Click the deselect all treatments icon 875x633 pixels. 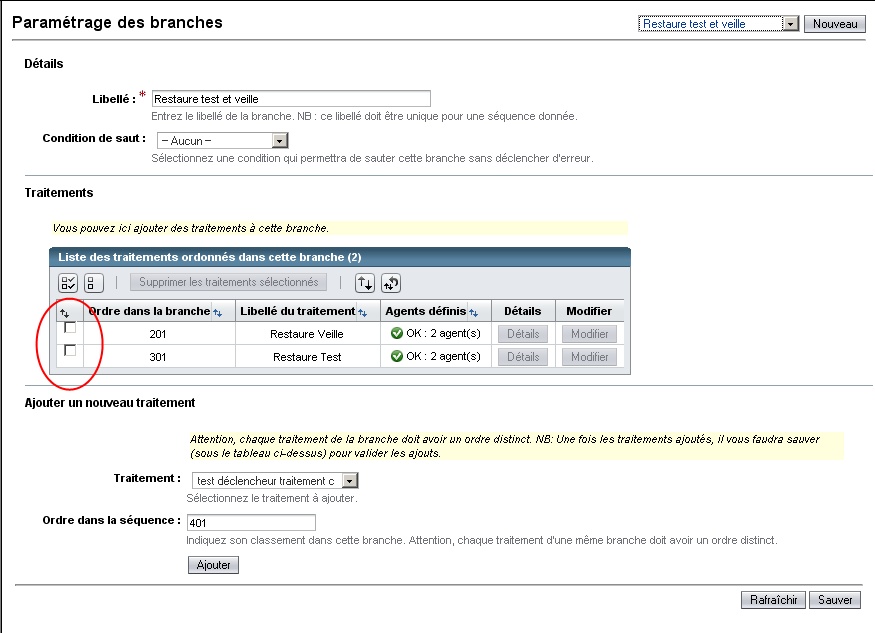point(94,283)
